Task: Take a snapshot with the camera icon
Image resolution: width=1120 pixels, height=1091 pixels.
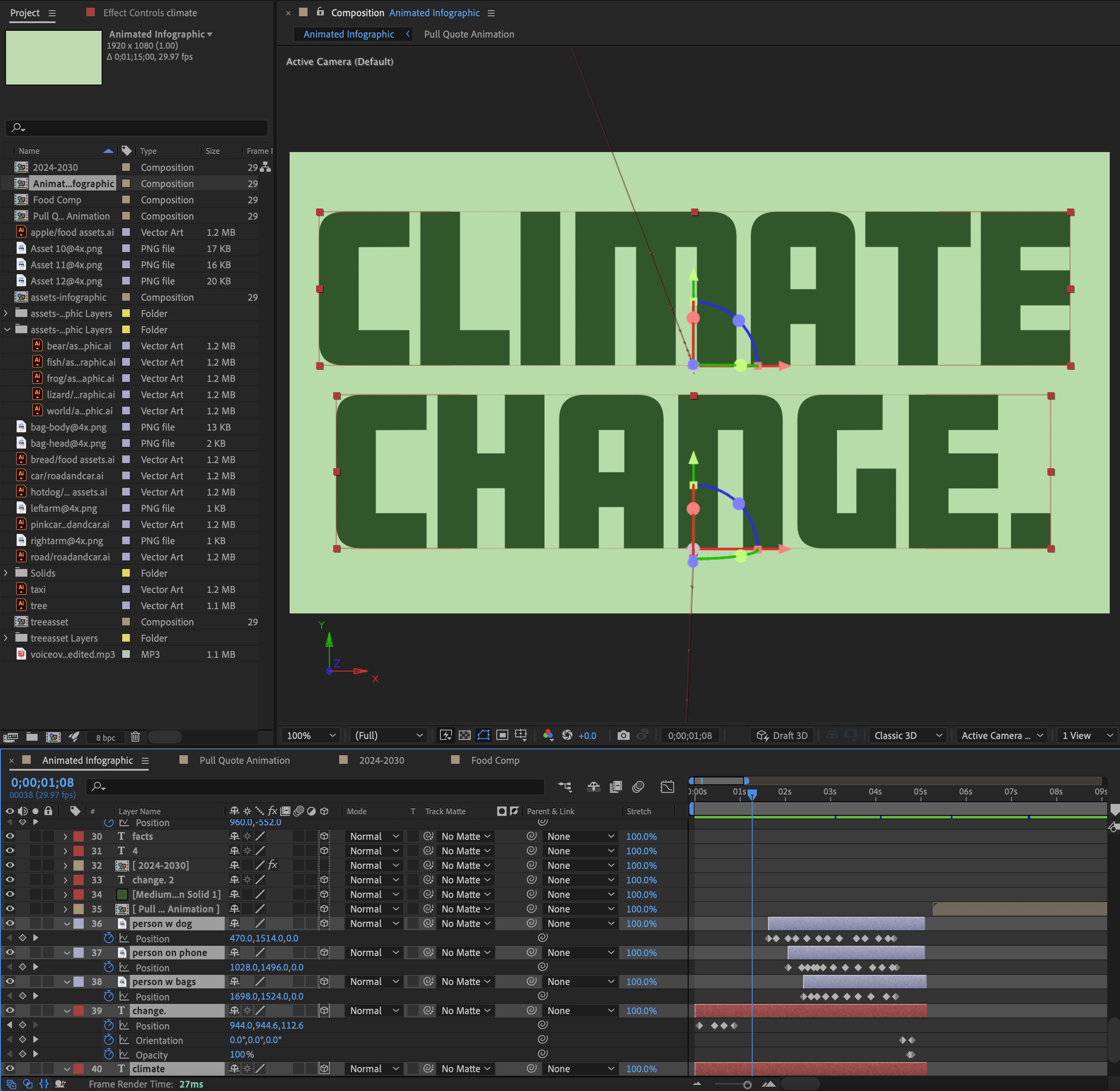Action: click(x=623, y=735)
